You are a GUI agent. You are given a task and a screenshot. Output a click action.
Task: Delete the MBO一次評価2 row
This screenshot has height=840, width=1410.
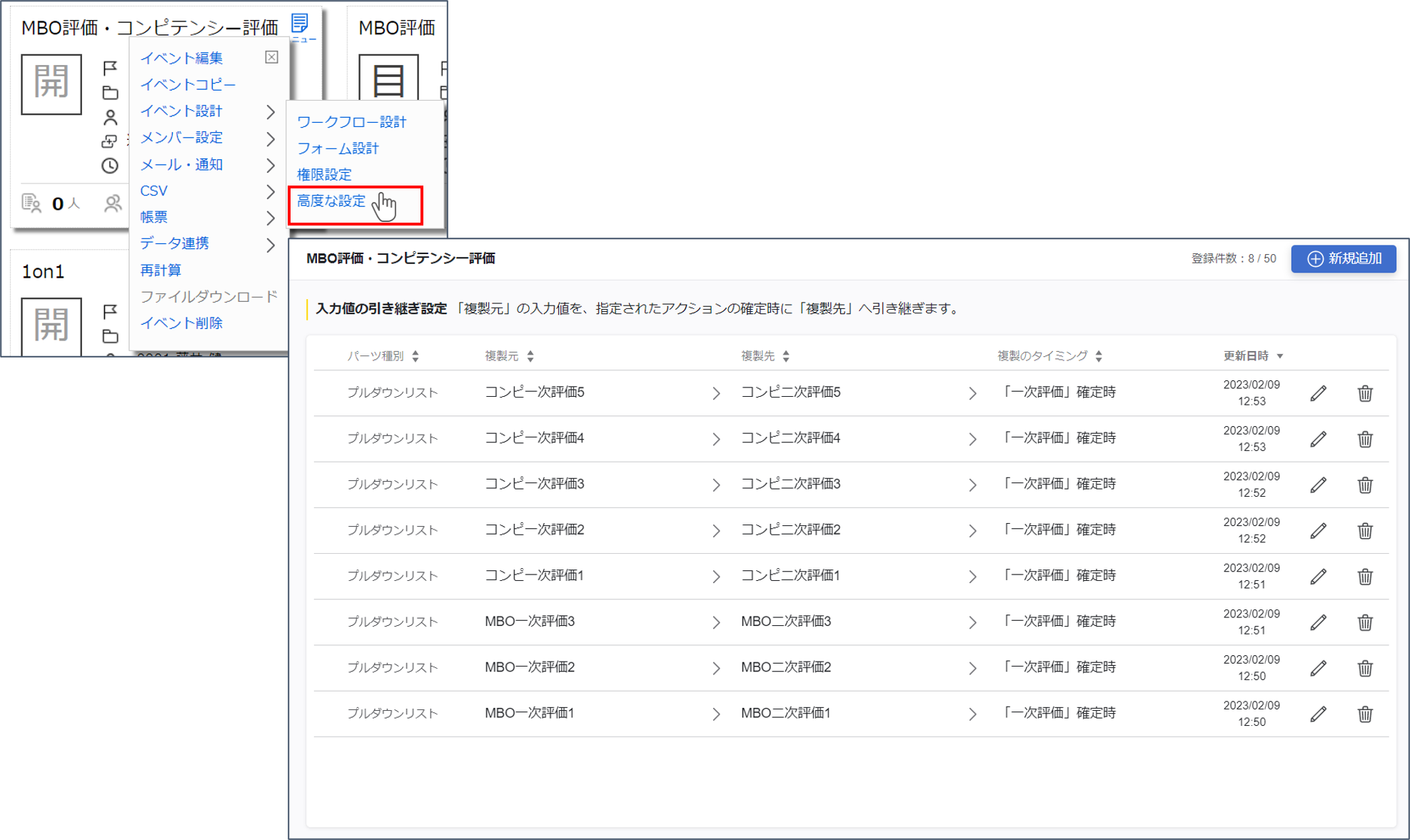click(x=1365, y=668)
